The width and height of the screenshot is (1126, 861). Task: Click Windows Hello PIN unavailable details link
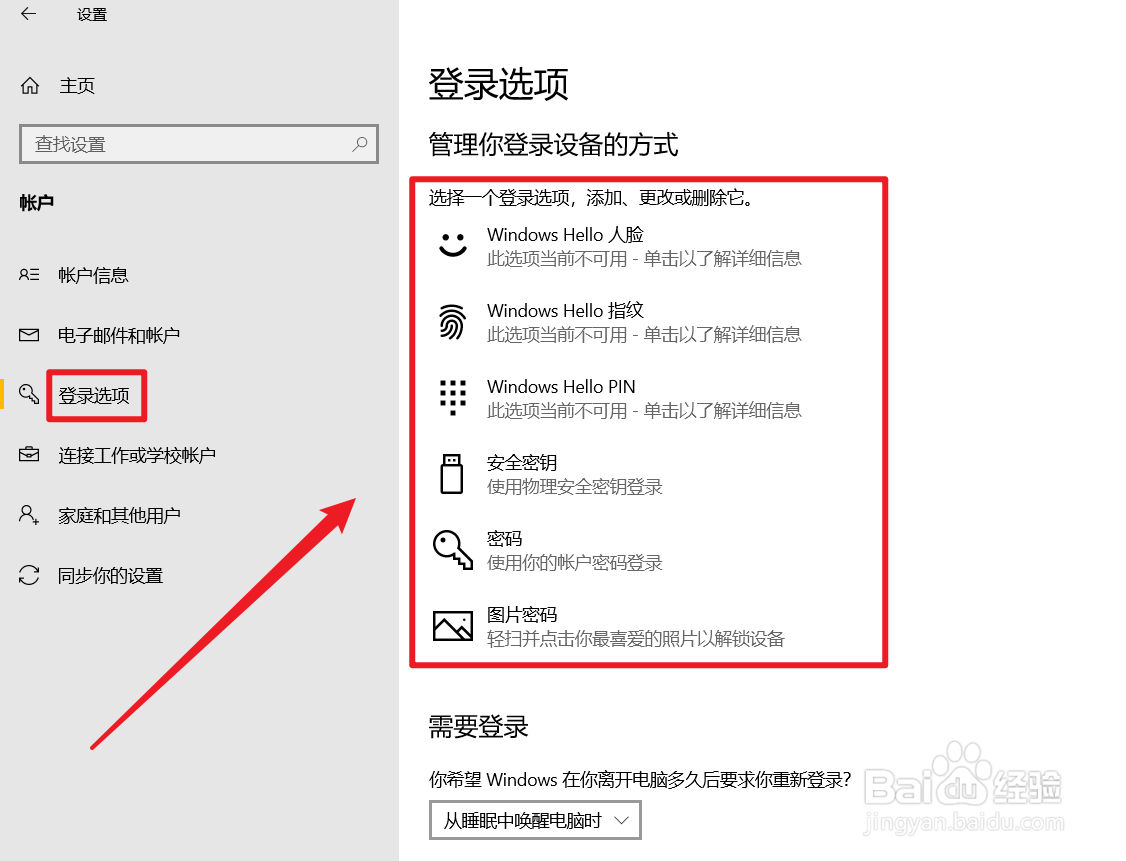pos(643,411)
